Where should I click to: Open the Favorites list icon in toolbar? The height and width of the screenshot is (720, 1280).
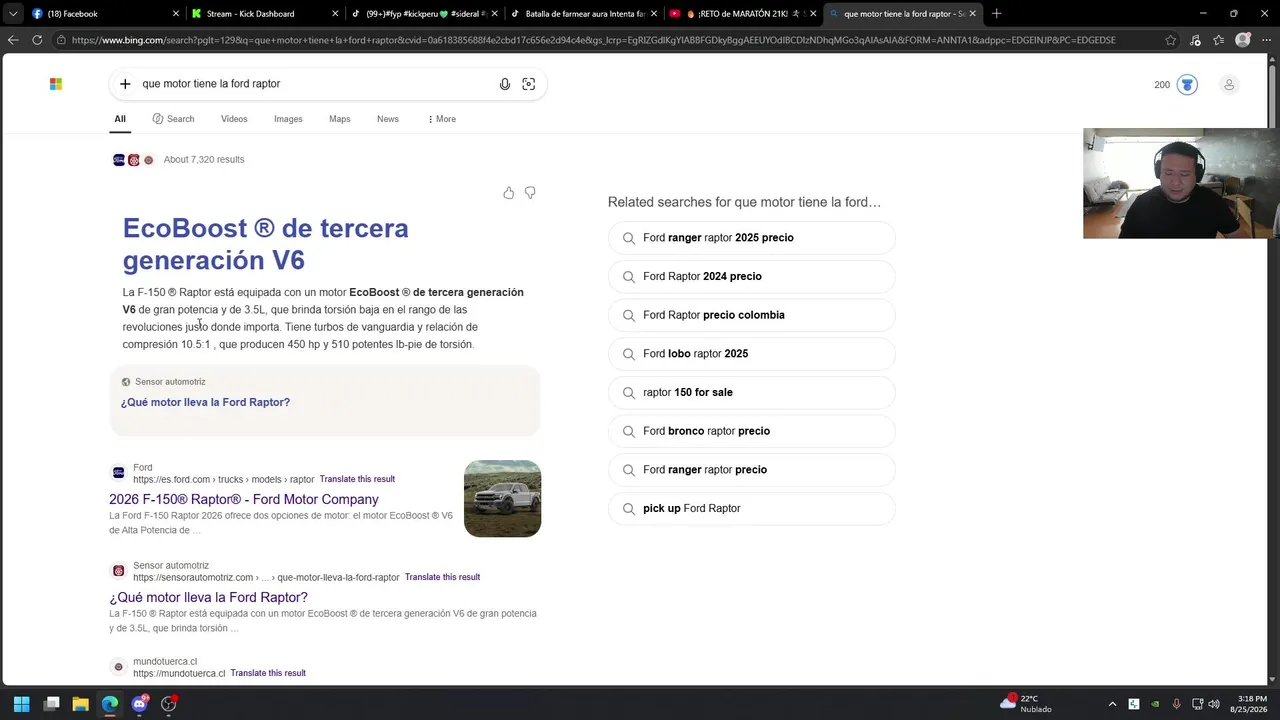(1219, 40)
